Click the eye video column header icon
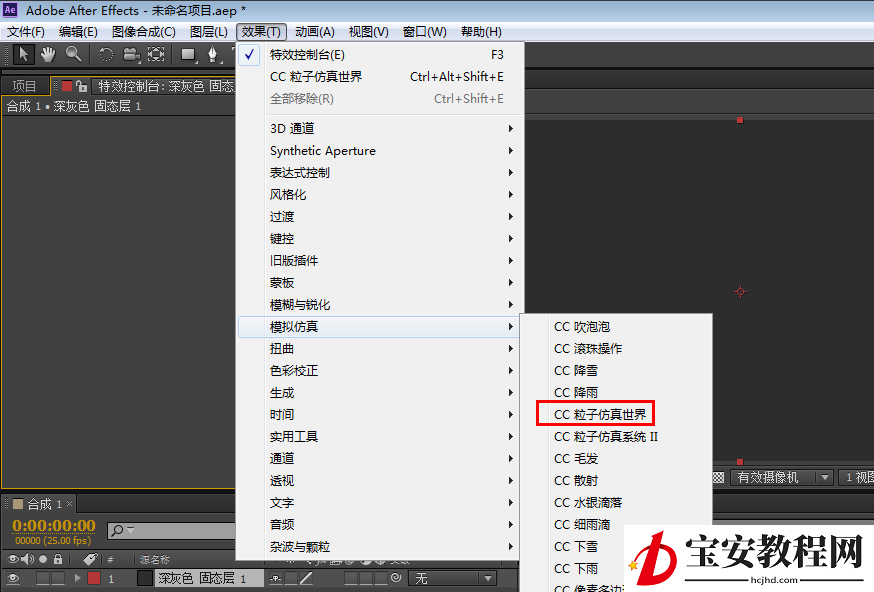874x592 pixels. (13, 559)
